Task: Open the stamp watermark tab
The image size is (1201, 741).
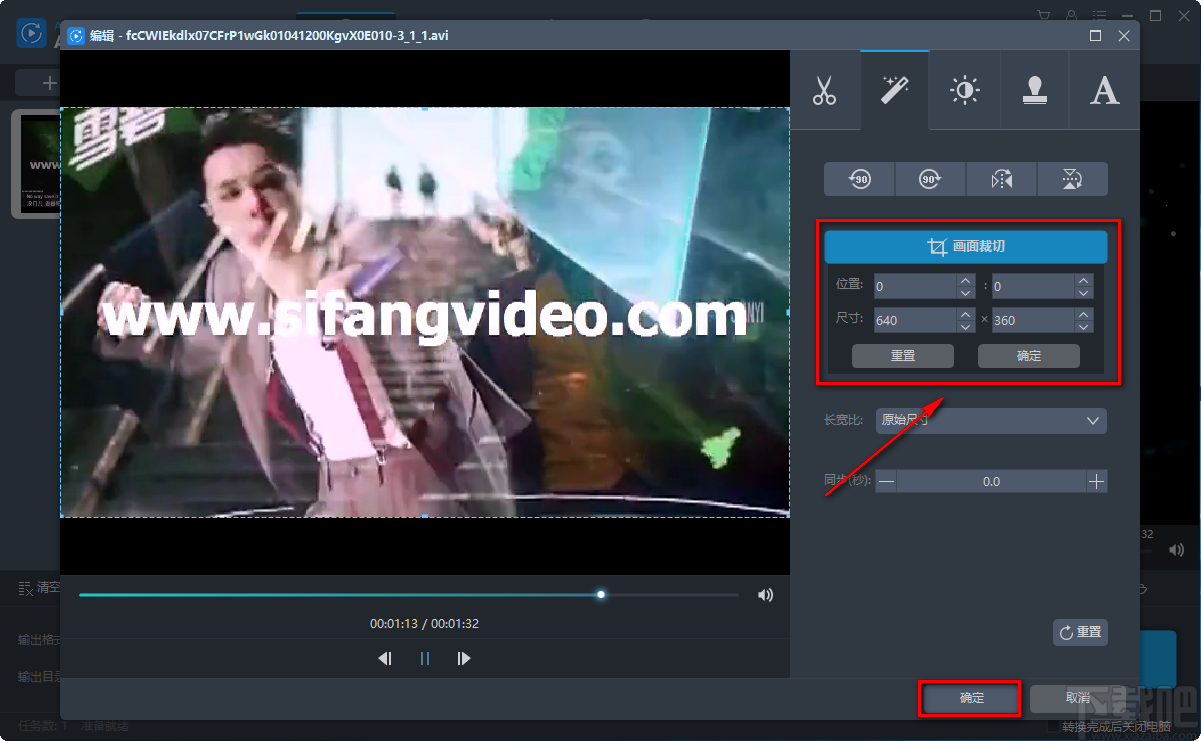Action: [1034, 91]
